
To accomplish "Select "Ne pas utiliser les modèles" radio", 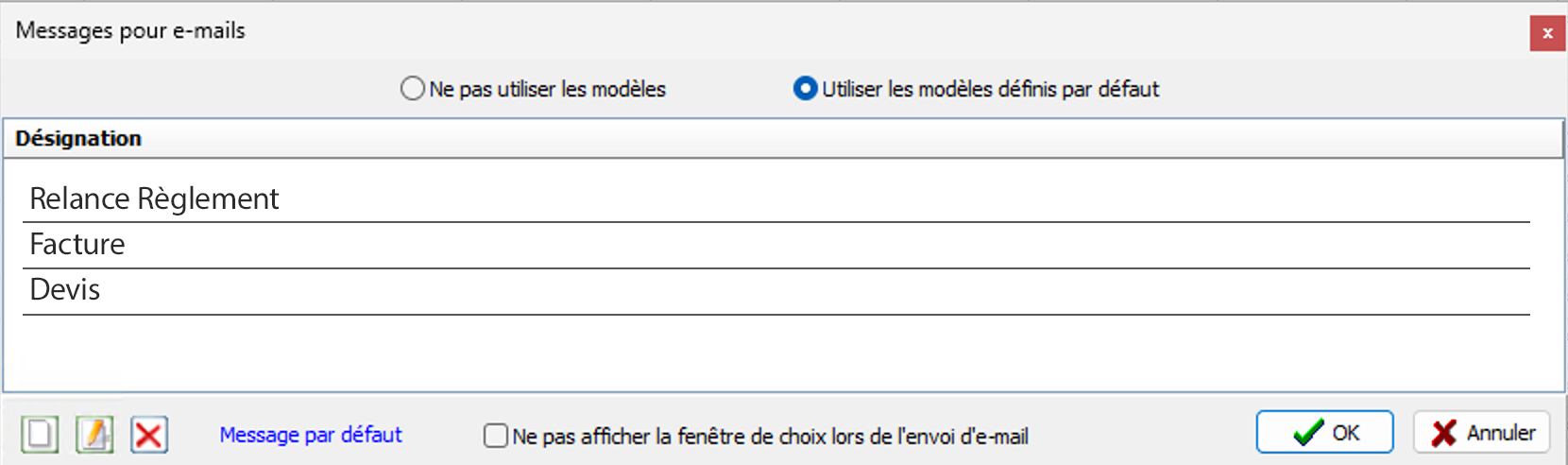I will (x=413, y=89).
